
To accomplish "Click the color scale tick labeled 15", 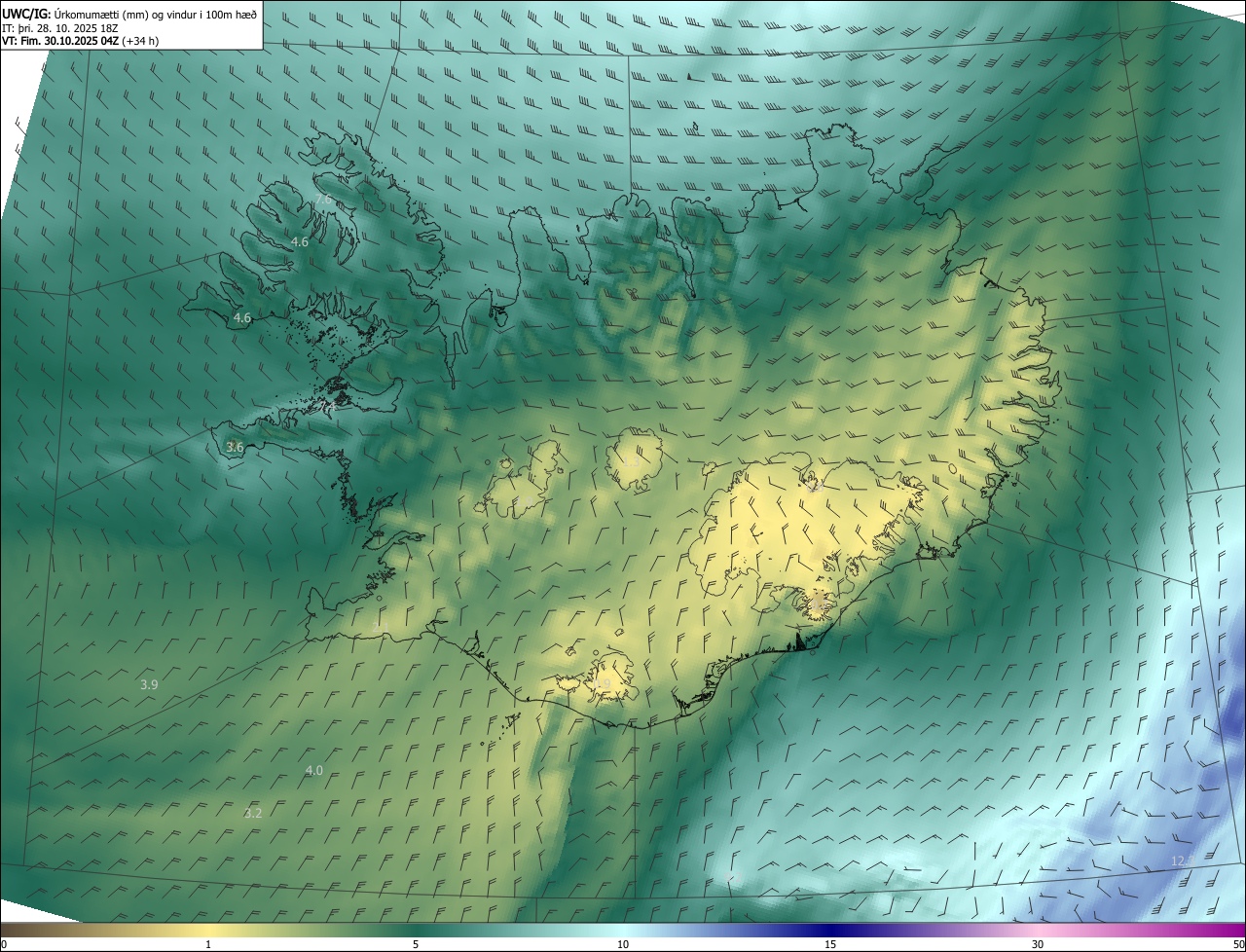I will coord(830,945).
